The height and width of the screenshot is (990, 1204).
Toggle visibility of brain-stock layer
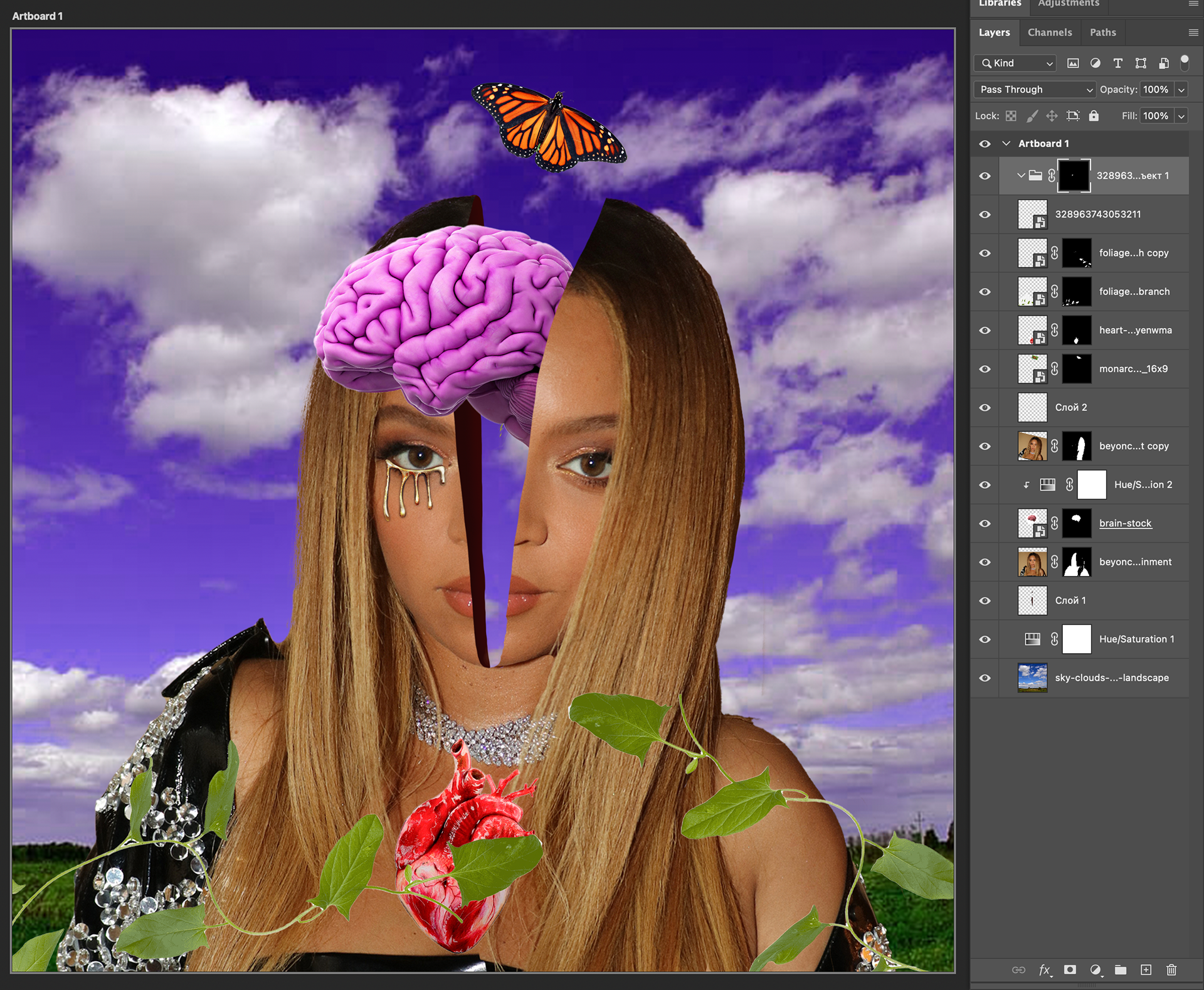(x=985, y=524)
